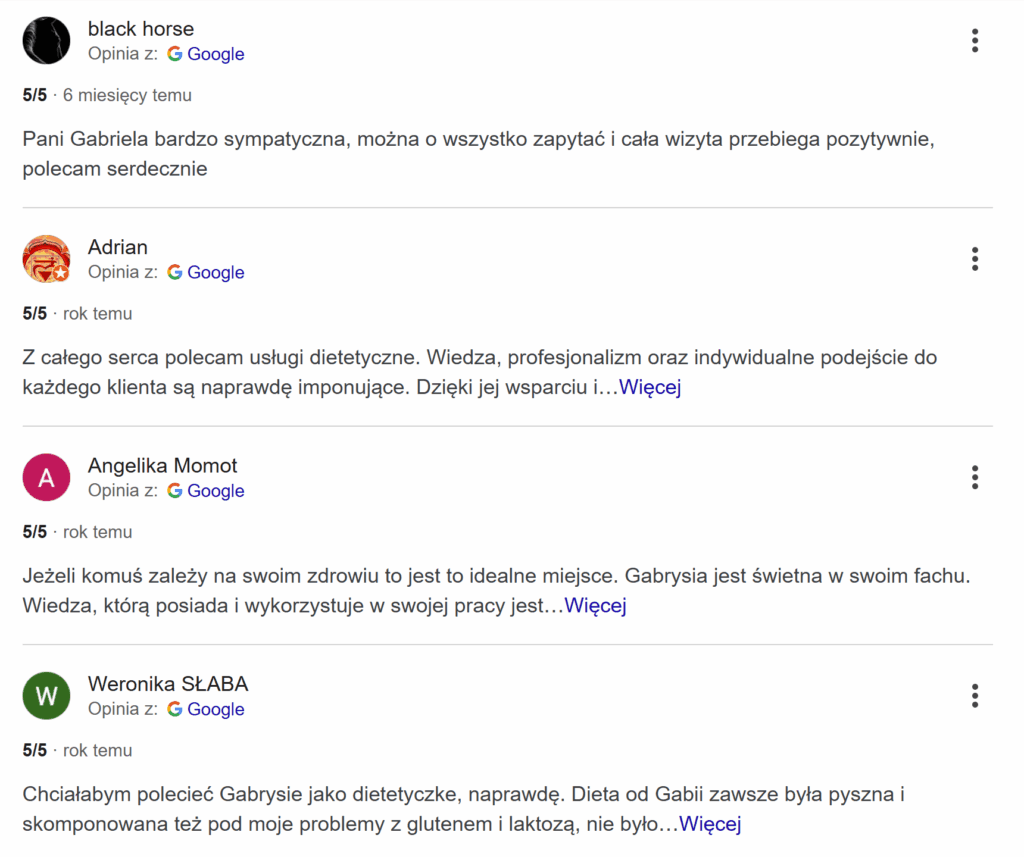Viewport: 1024px width, 857px height.
Task: Click the reviewer name 'Angelika Momot'
Action: [x=163, y=465]
